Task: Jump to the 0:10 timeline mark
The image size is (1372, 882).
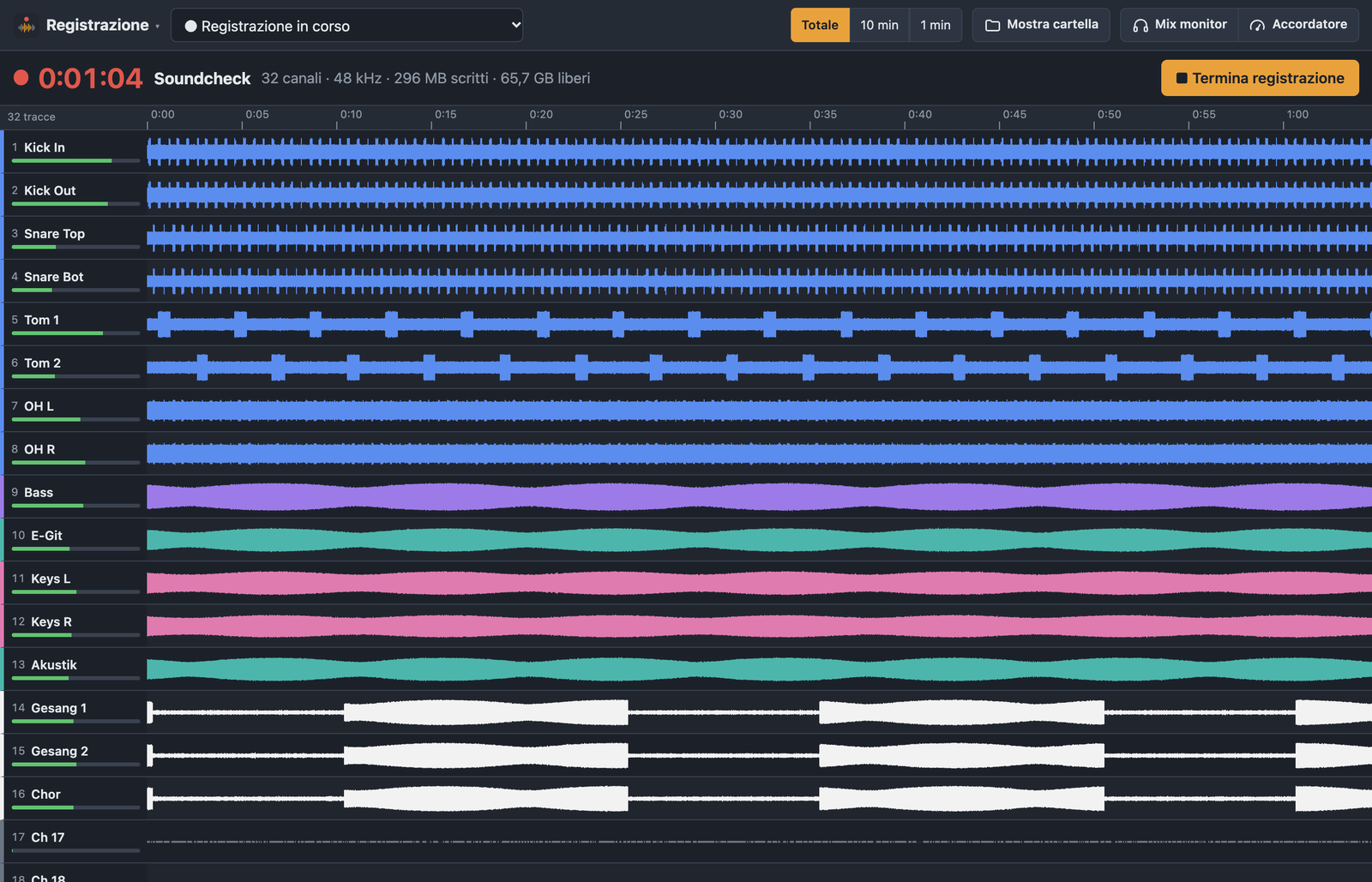Action: coord(351,115)
